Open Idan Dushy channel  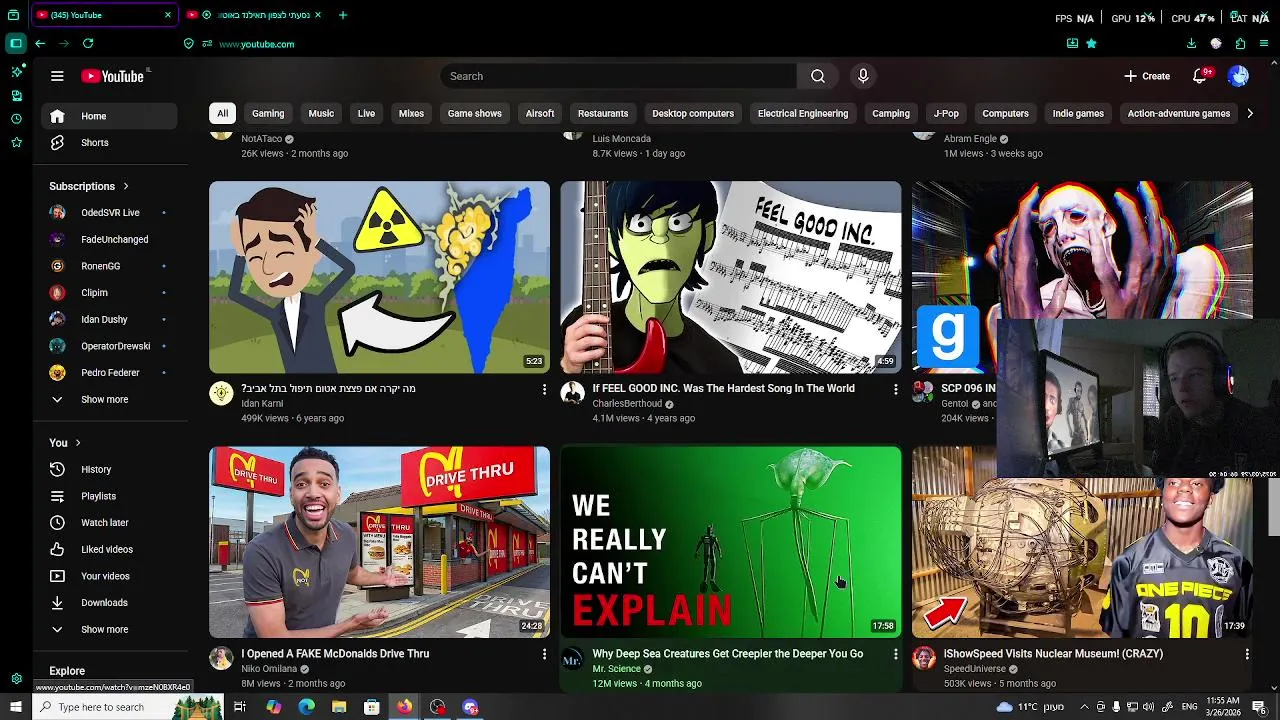[110, 319]
